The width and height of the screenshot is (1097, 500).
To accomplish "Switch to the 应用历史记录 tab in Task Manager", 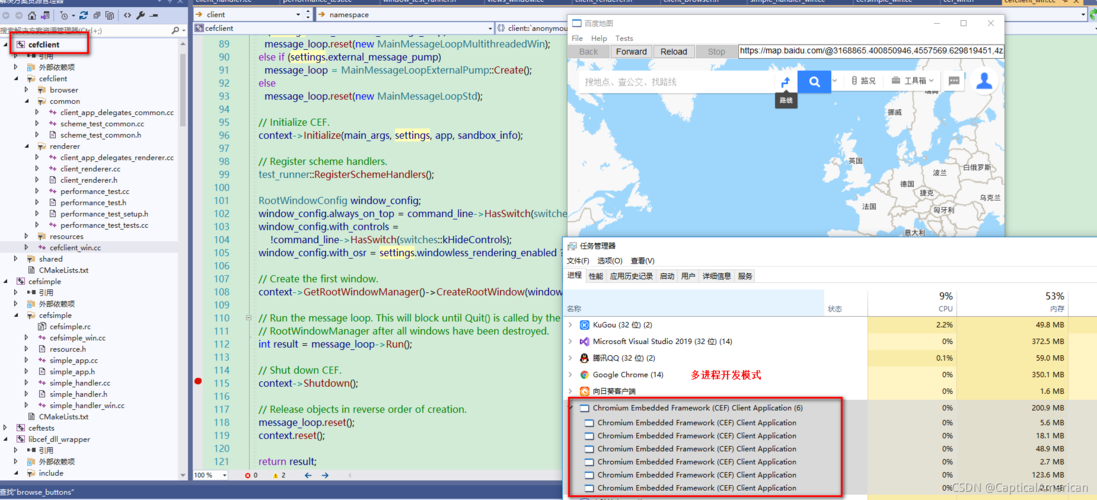I will pos(631,276).
